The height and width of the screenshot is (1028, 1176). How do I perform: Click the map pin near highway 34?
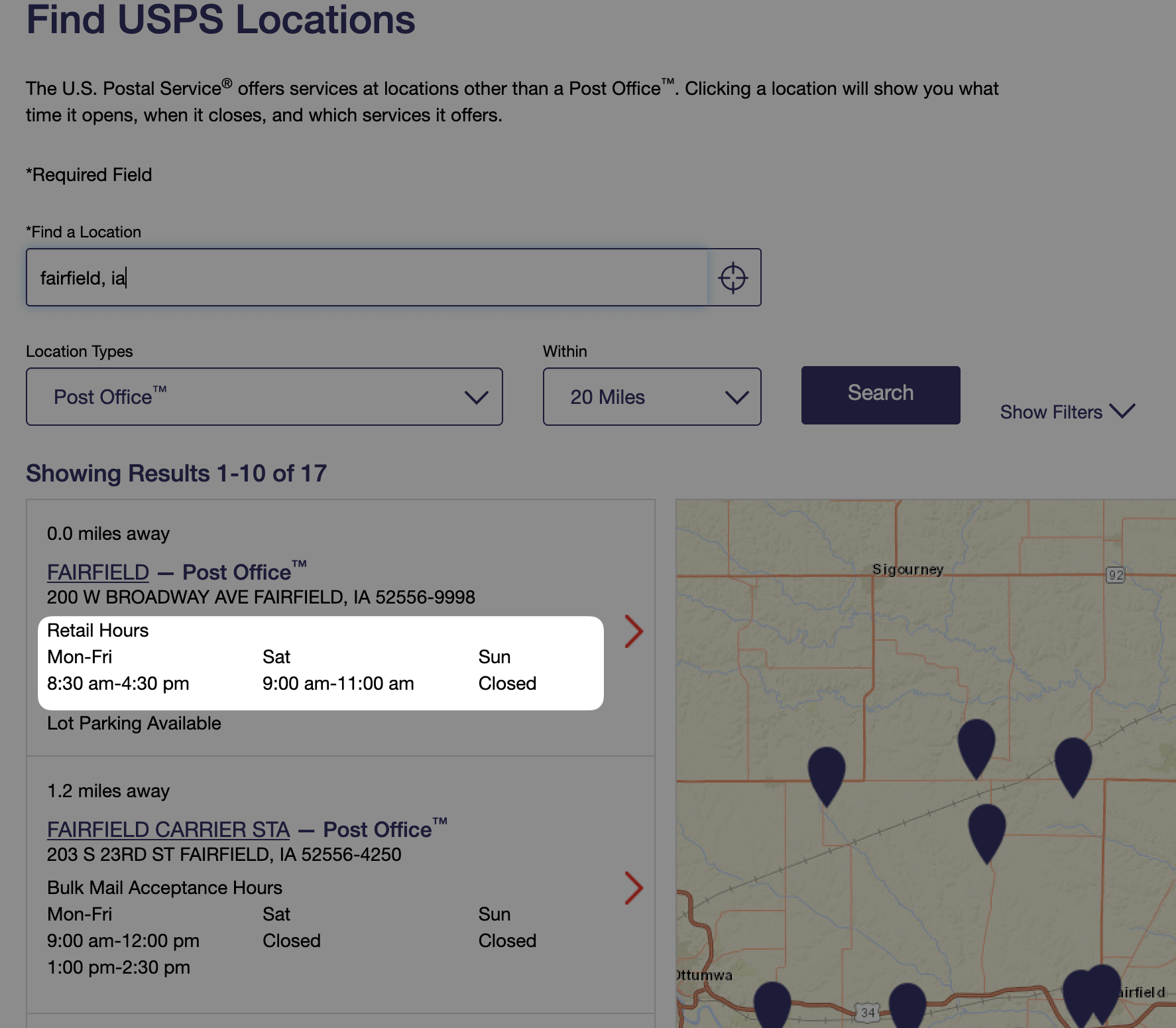click(x=907, y=1005)
